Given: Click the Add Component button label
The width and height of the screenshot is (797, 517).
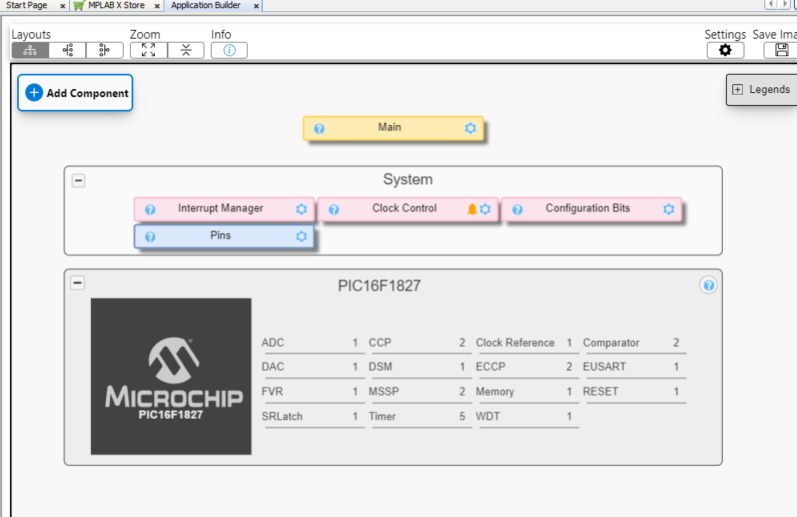Looking at the screenshot, I should [87, 93].
